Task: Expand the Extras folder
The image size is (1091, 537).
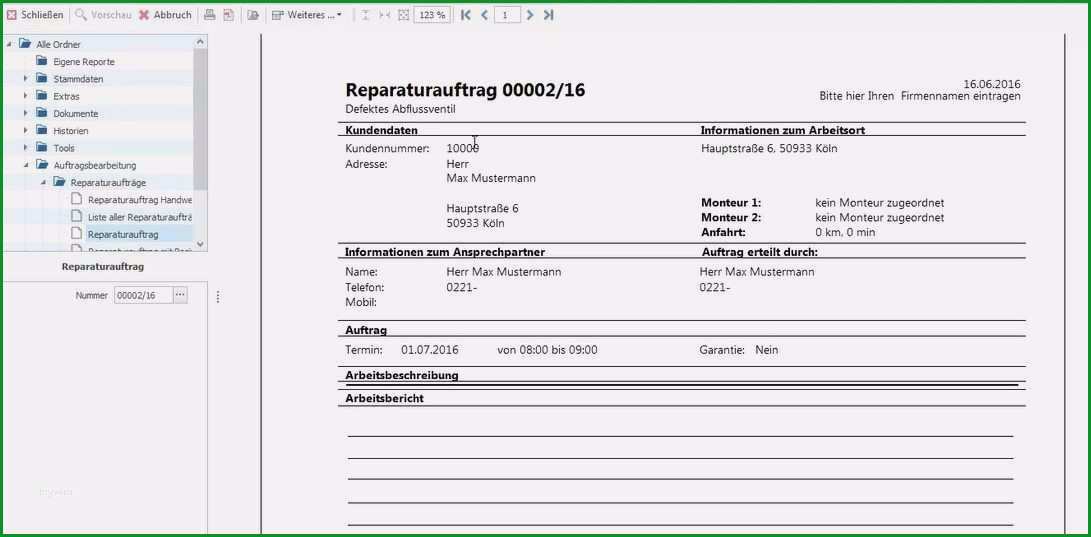Action: 26,96
